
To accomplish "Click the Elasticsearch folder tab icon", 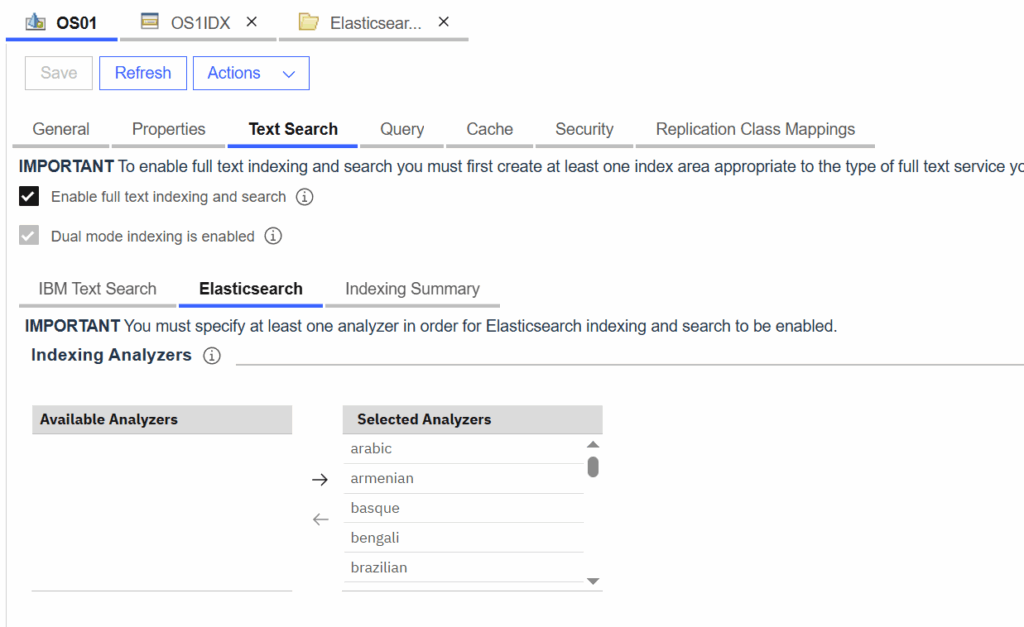I will pos(308,22).
